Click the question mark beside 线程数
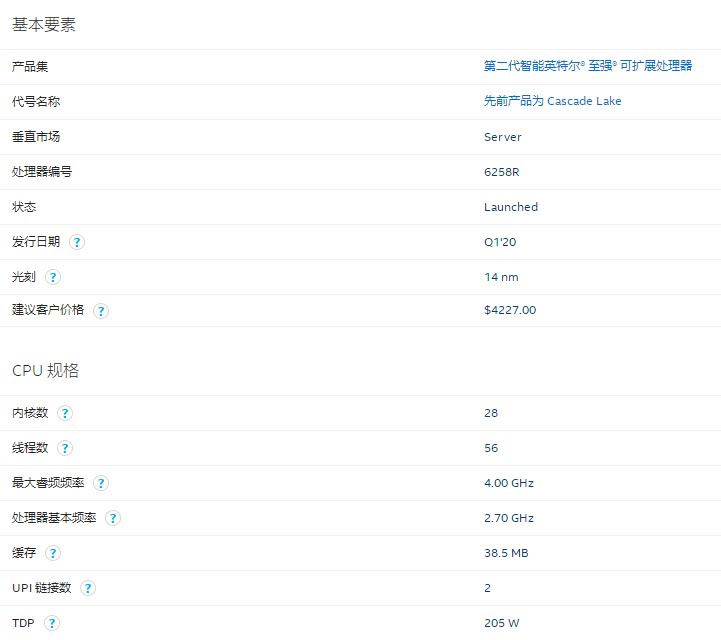This screenshot has height=640, width=721. click(x=65, y=448)
